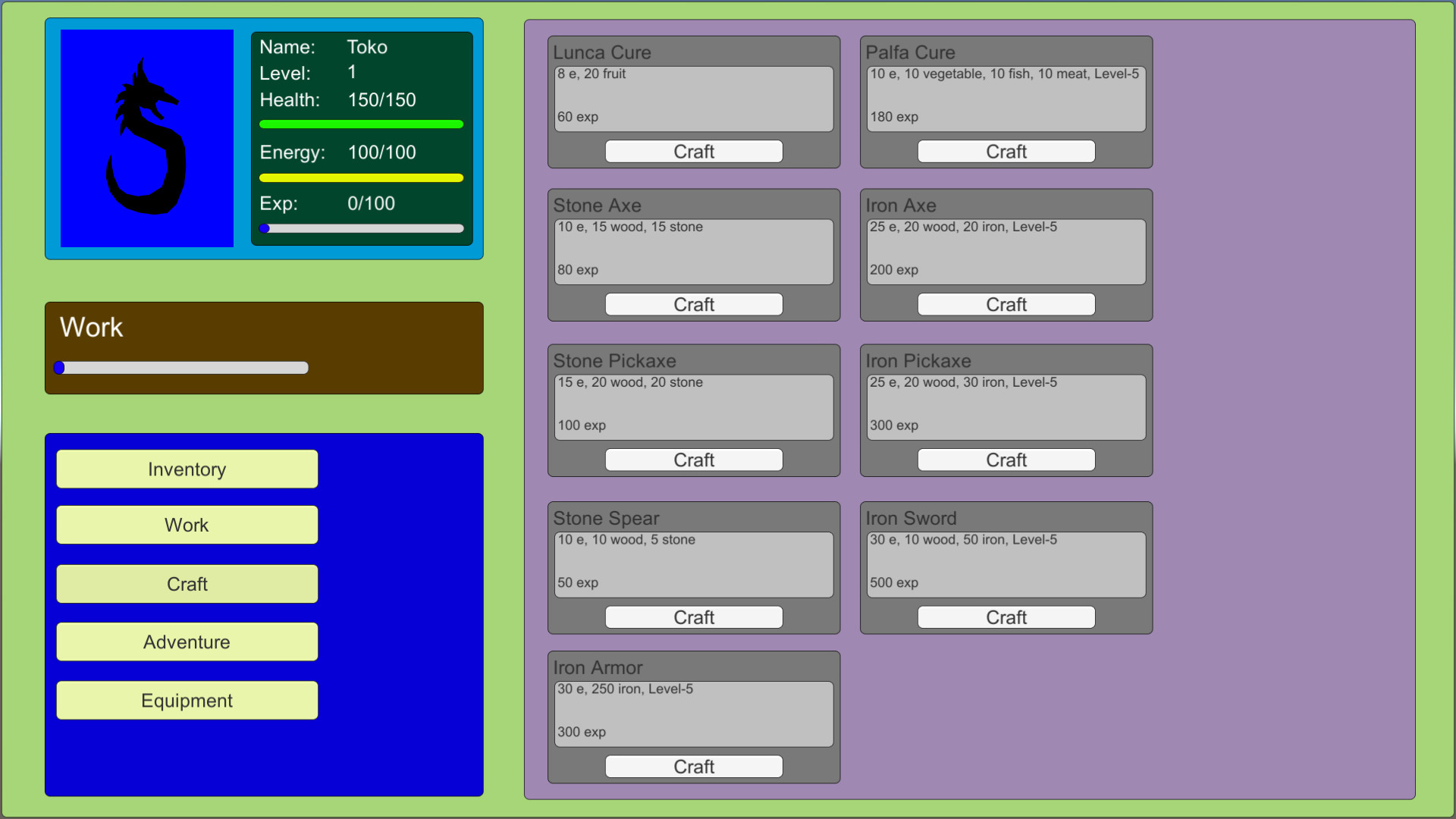Click the yellow Energy bar
The width and height of the screenshot is (1456, 819).
pos(361,178)
